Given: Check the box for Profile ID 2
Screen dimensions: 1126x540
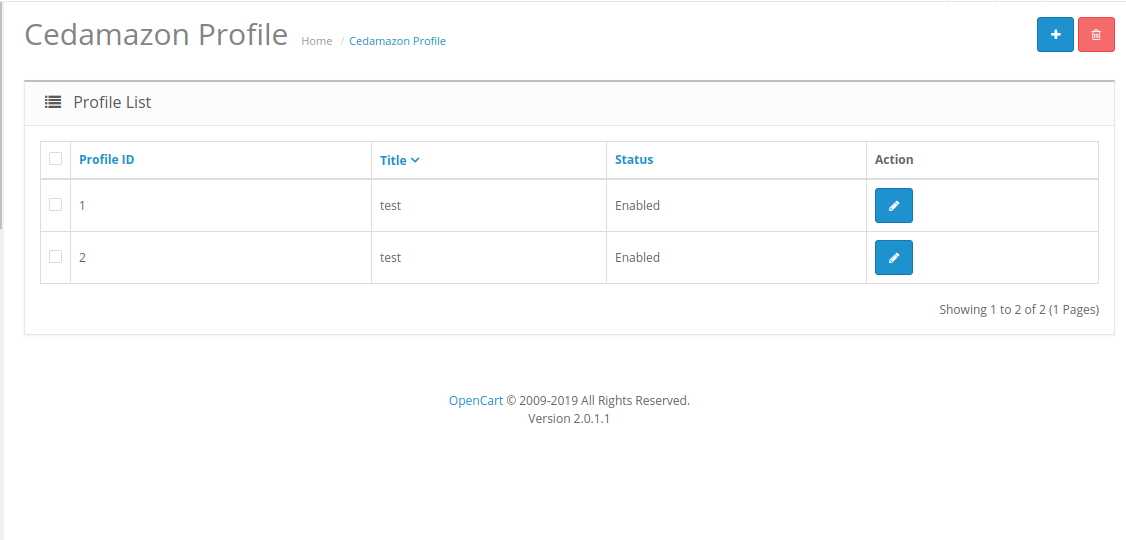Looking at the screenshot, I should pyautogui.click(x=55, y=257).
